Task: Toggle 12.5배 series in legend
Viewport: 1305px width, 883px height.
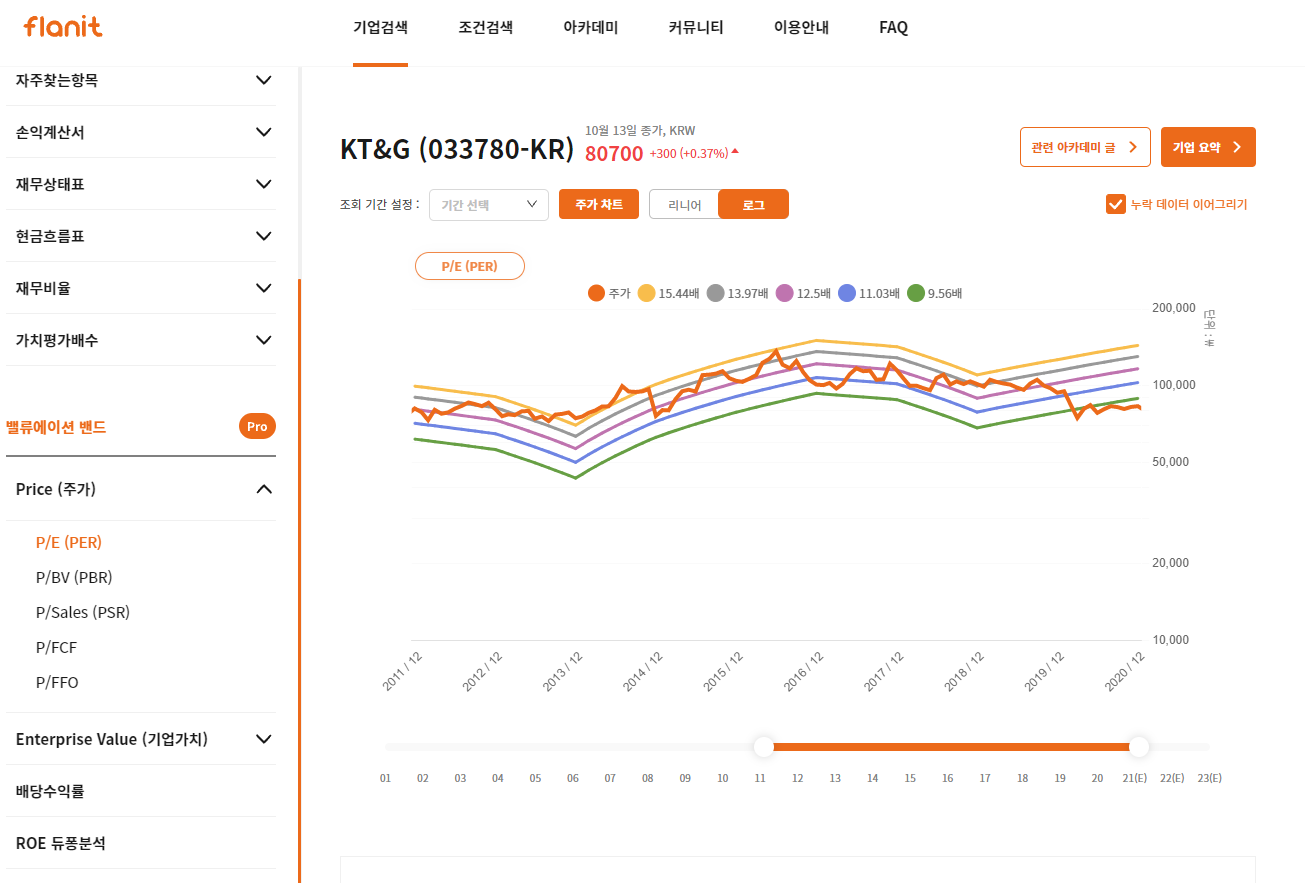Action: coord(804,293)
